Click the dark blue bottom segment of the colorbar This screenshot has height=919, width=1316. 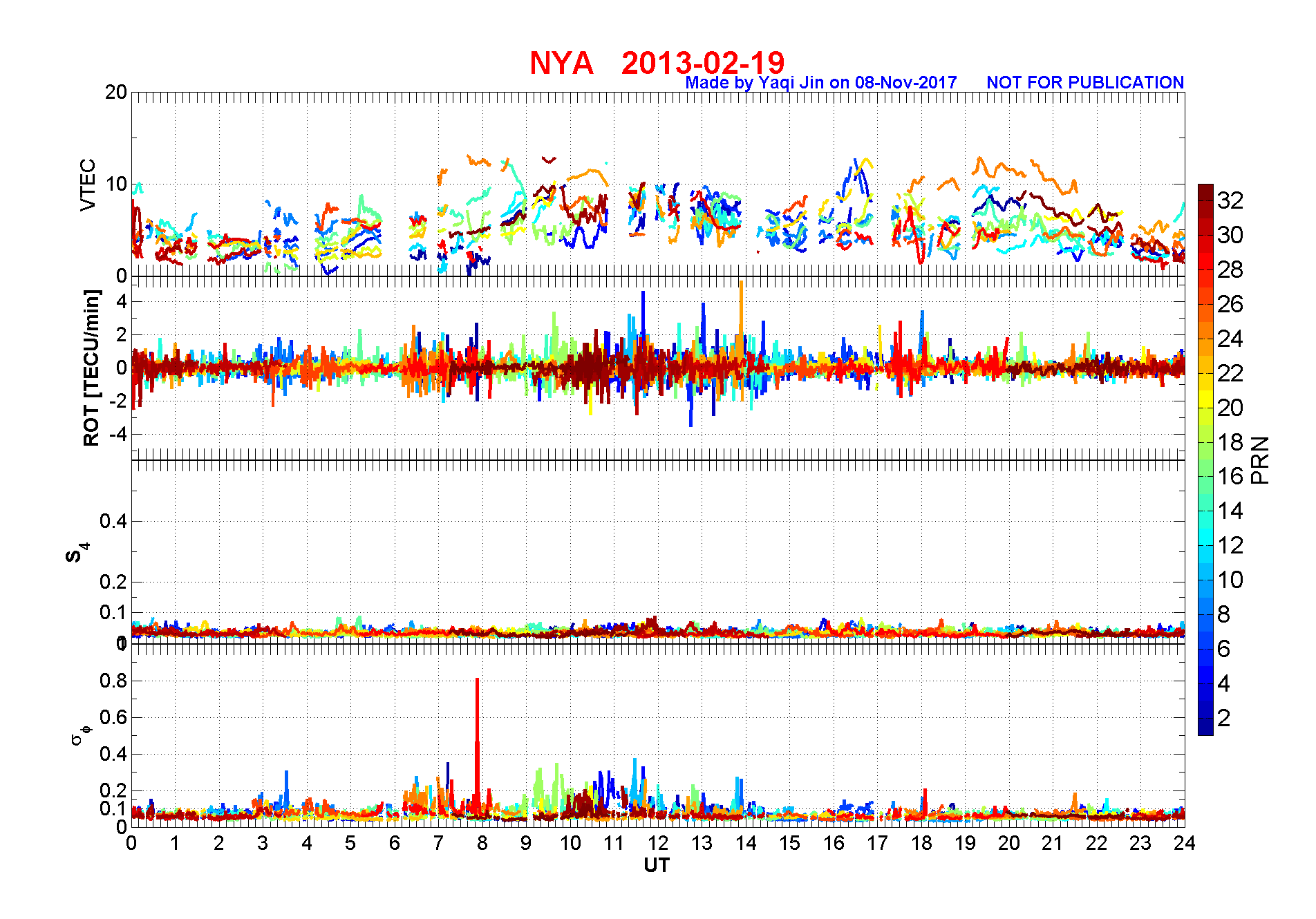(x=1205, y=727)
